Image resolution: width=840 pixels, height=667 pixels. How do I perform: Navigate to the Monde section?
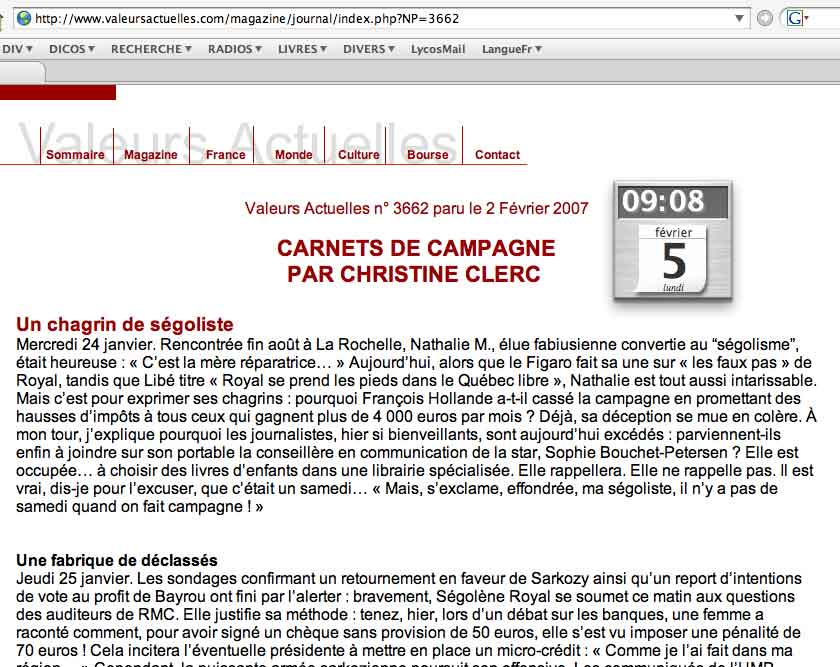tap(294, 155)
